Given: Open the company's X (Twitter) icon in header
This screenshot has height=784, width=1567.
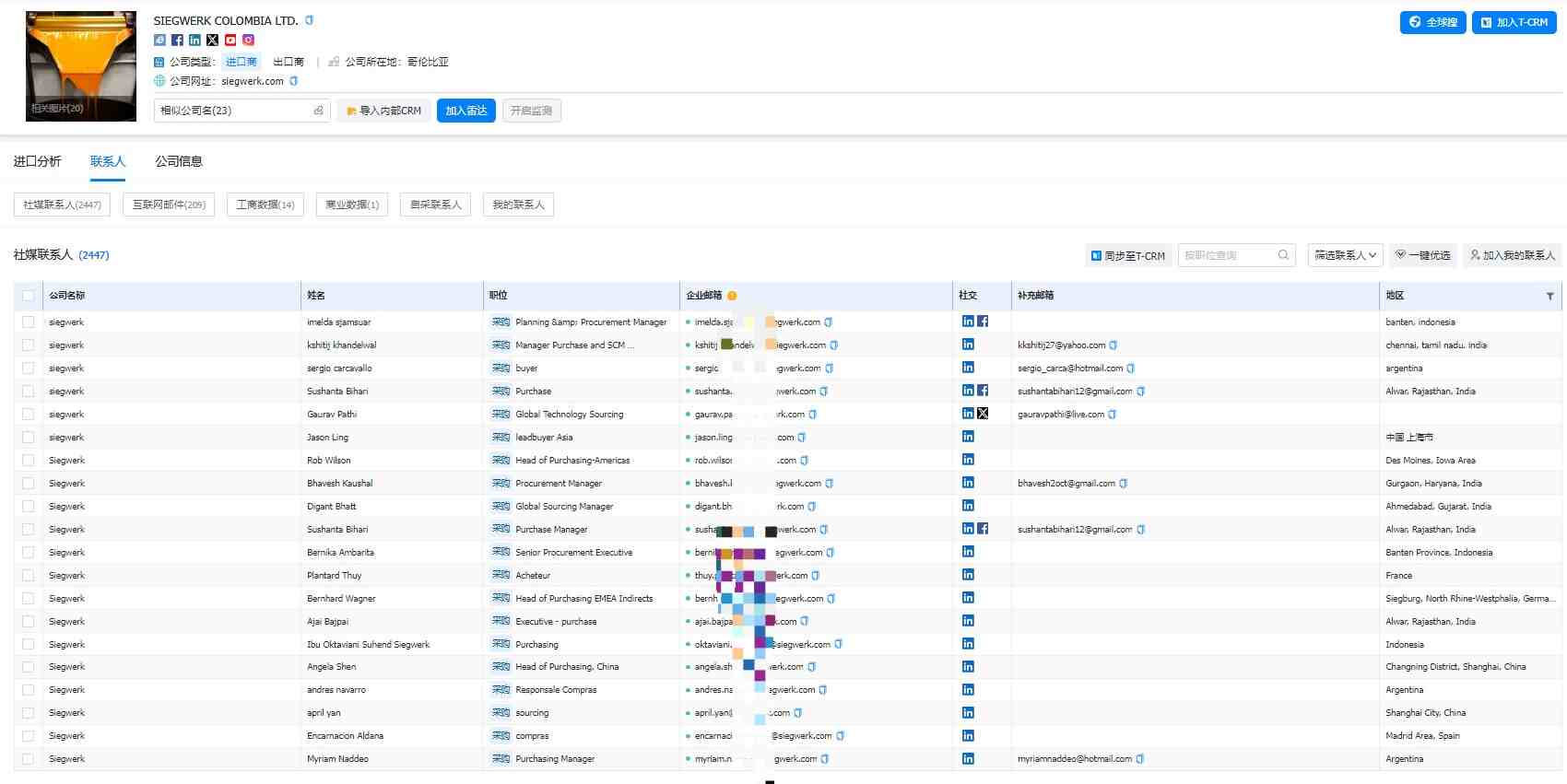Looking at the screenshot, I should pyautogui.click(x=213, y=40).
